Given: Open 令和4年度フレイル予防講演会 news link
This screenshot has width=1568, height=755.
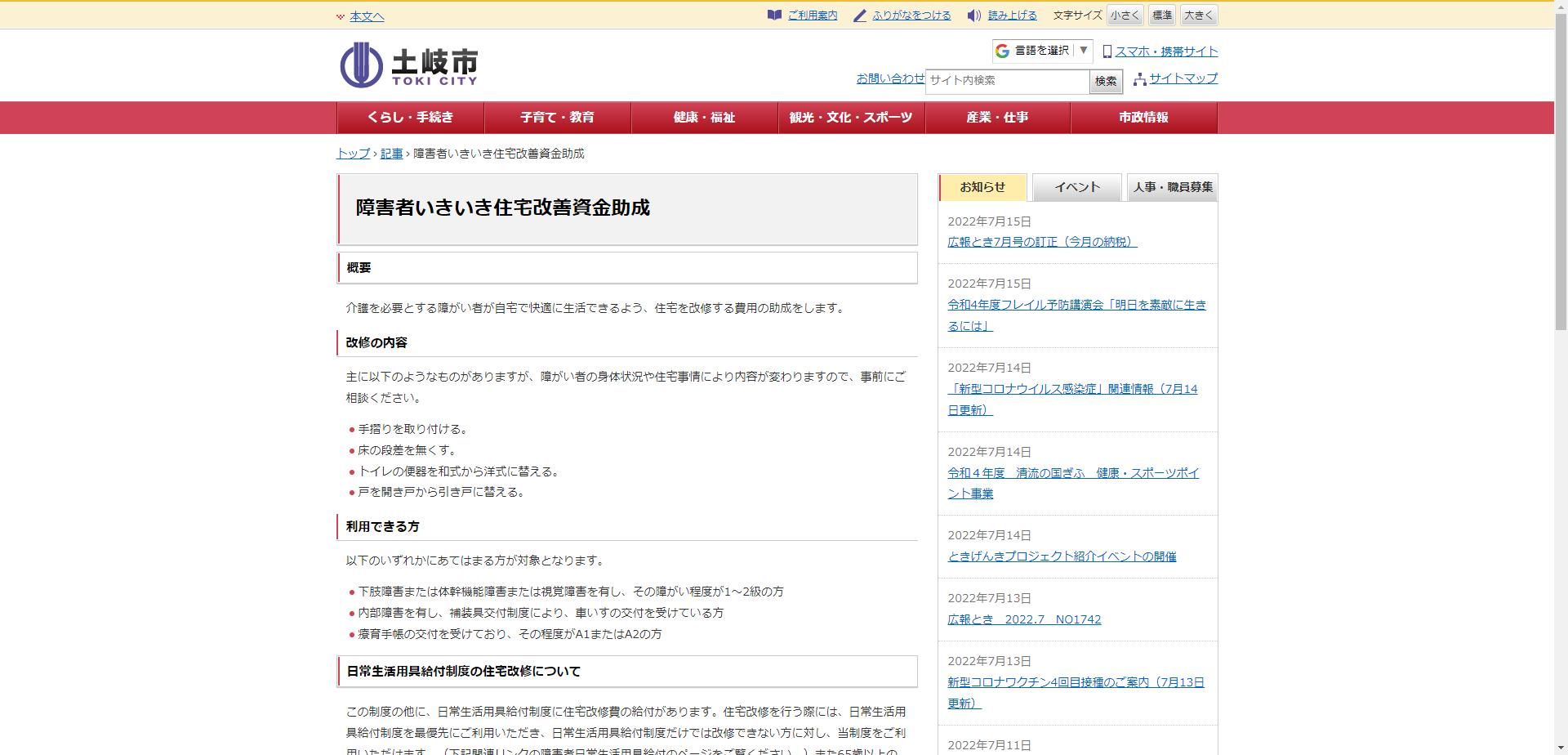Looking at the screenshot, I should pos(1076,315).
